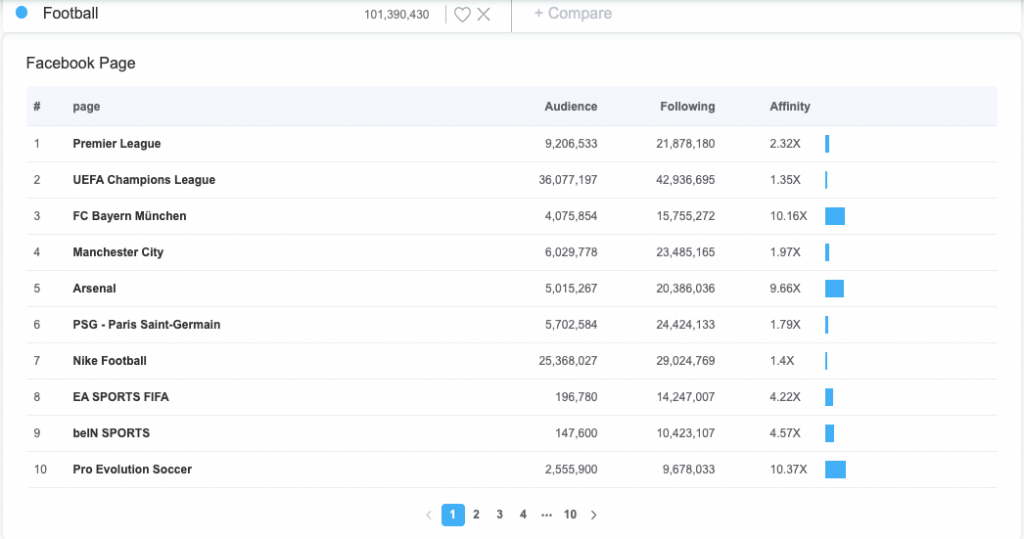Select affinity value 9.66X
The image size is (1024, 539).
[785, 288]
